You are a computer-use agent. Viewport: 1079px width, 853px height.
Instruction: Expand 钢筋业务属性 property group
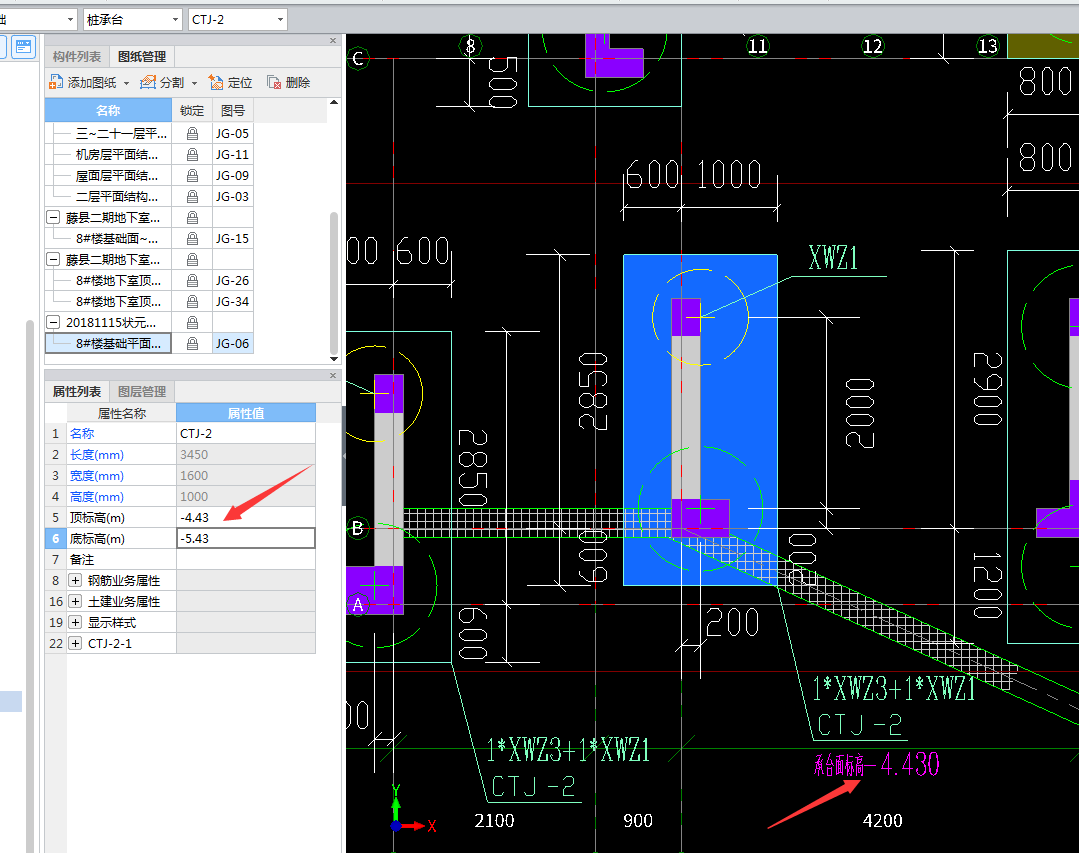click(x=76, y=581)
